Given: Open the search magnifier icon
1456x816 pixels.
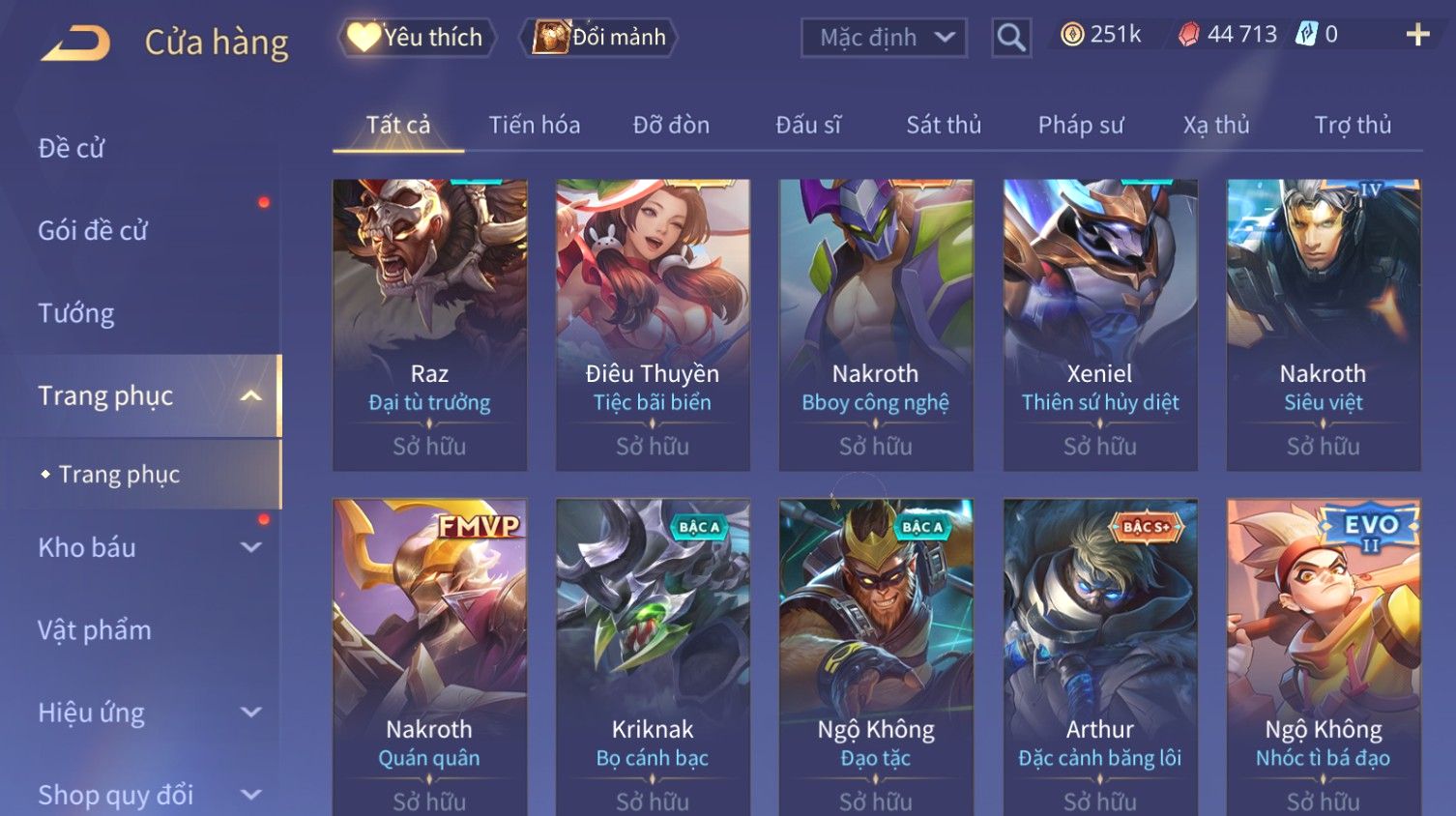Looking at the screenshot, I should tap(1011, 38).
